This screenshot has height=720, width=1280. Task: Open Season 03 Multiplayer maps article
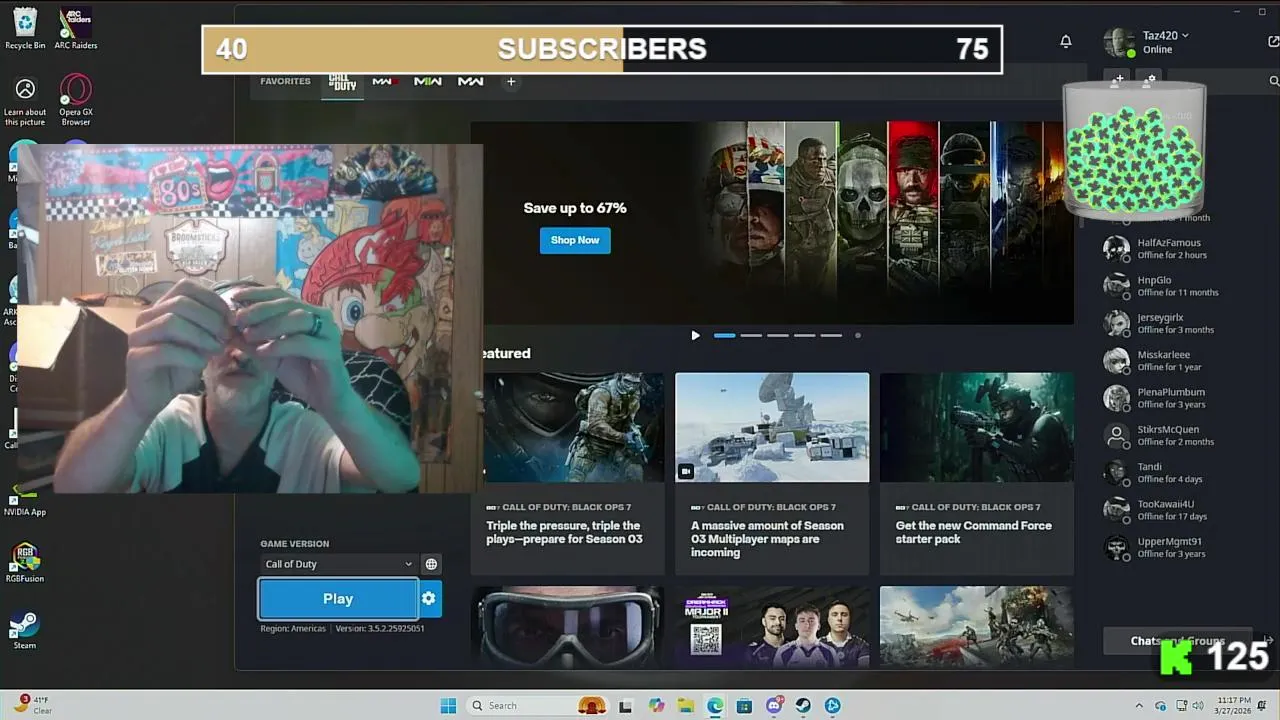coord(772,474)
